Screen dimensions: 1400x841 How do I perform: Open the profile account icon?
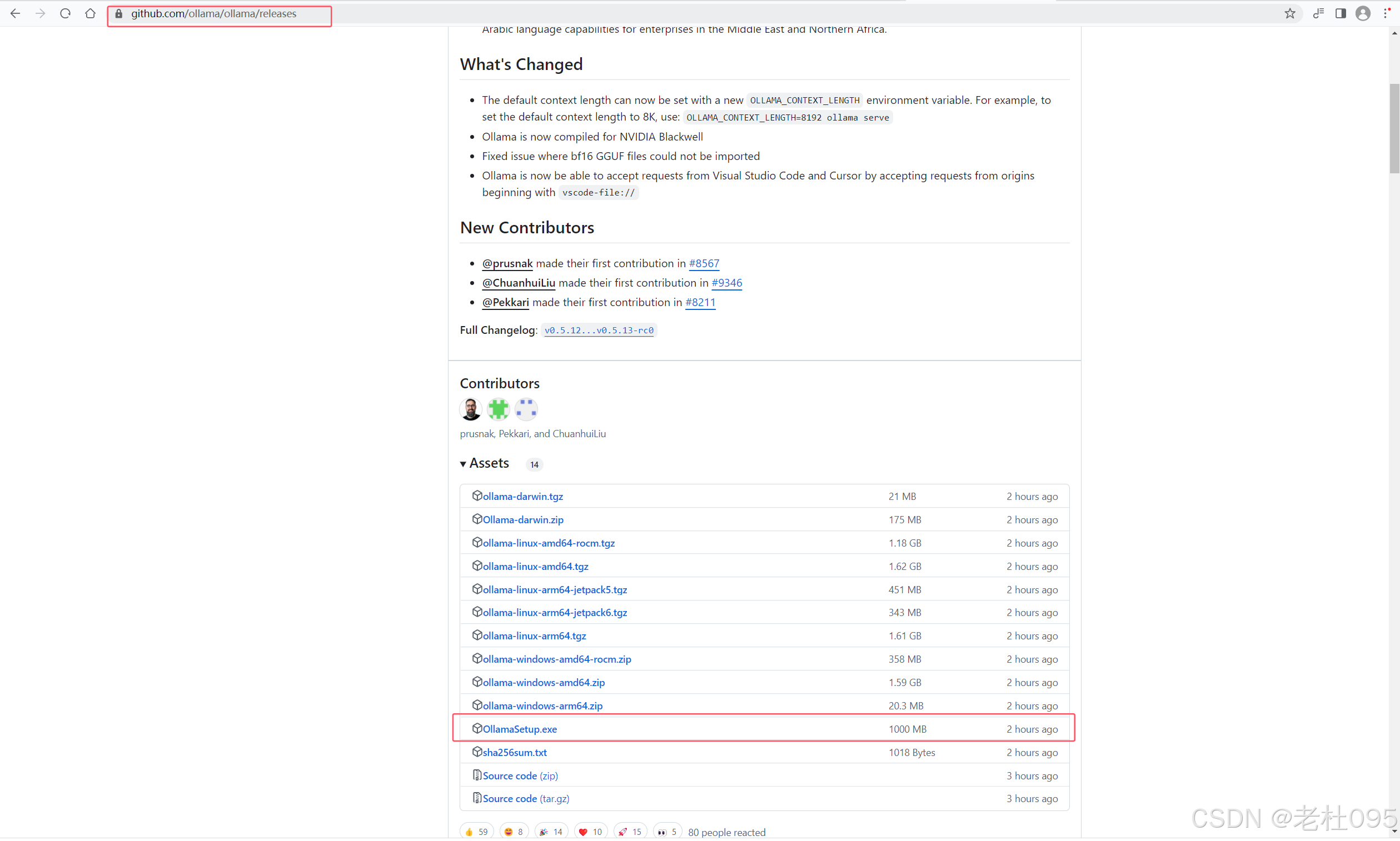1363,13
